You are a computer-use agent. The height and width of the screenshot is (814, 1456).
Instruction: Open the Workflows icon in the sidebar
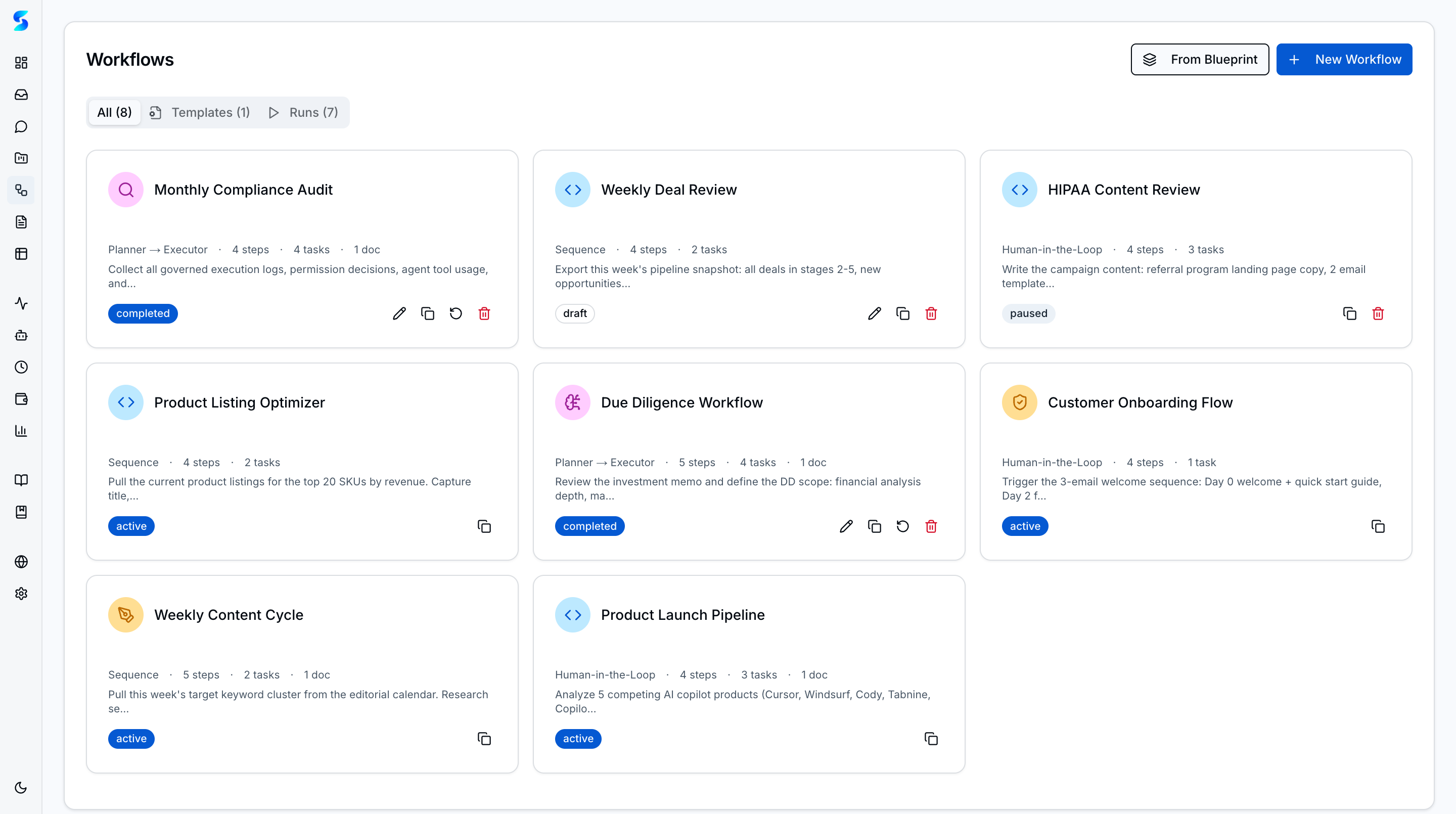coord(21,190)
